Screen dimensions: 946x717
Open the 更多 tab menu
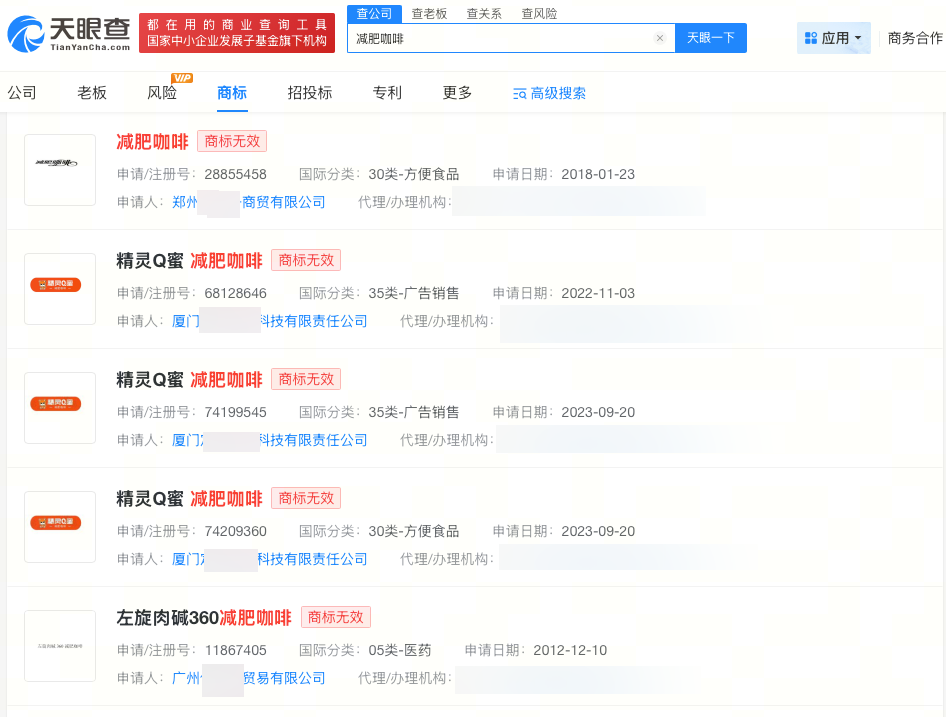[x=457, y=92]
